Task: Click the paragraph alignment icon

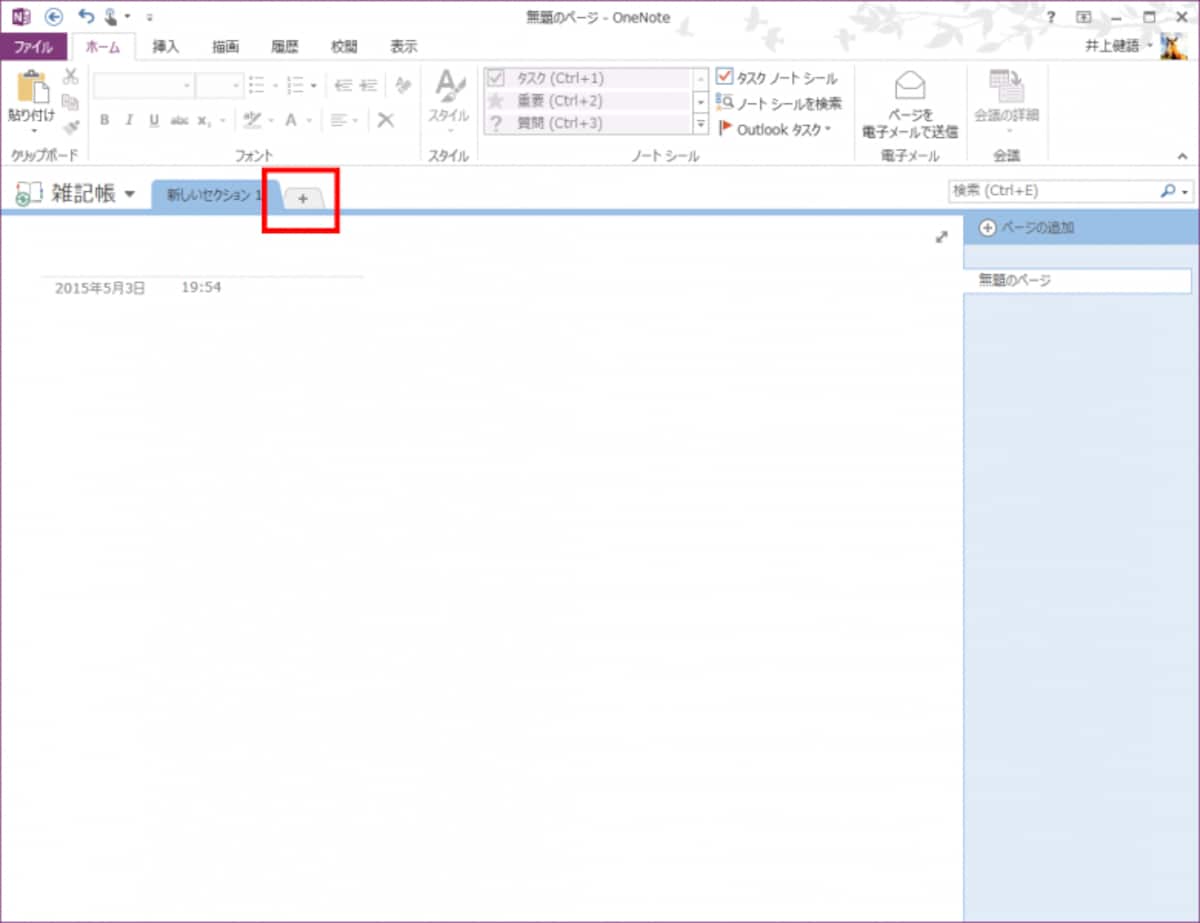Action: (x=340, y=120)
